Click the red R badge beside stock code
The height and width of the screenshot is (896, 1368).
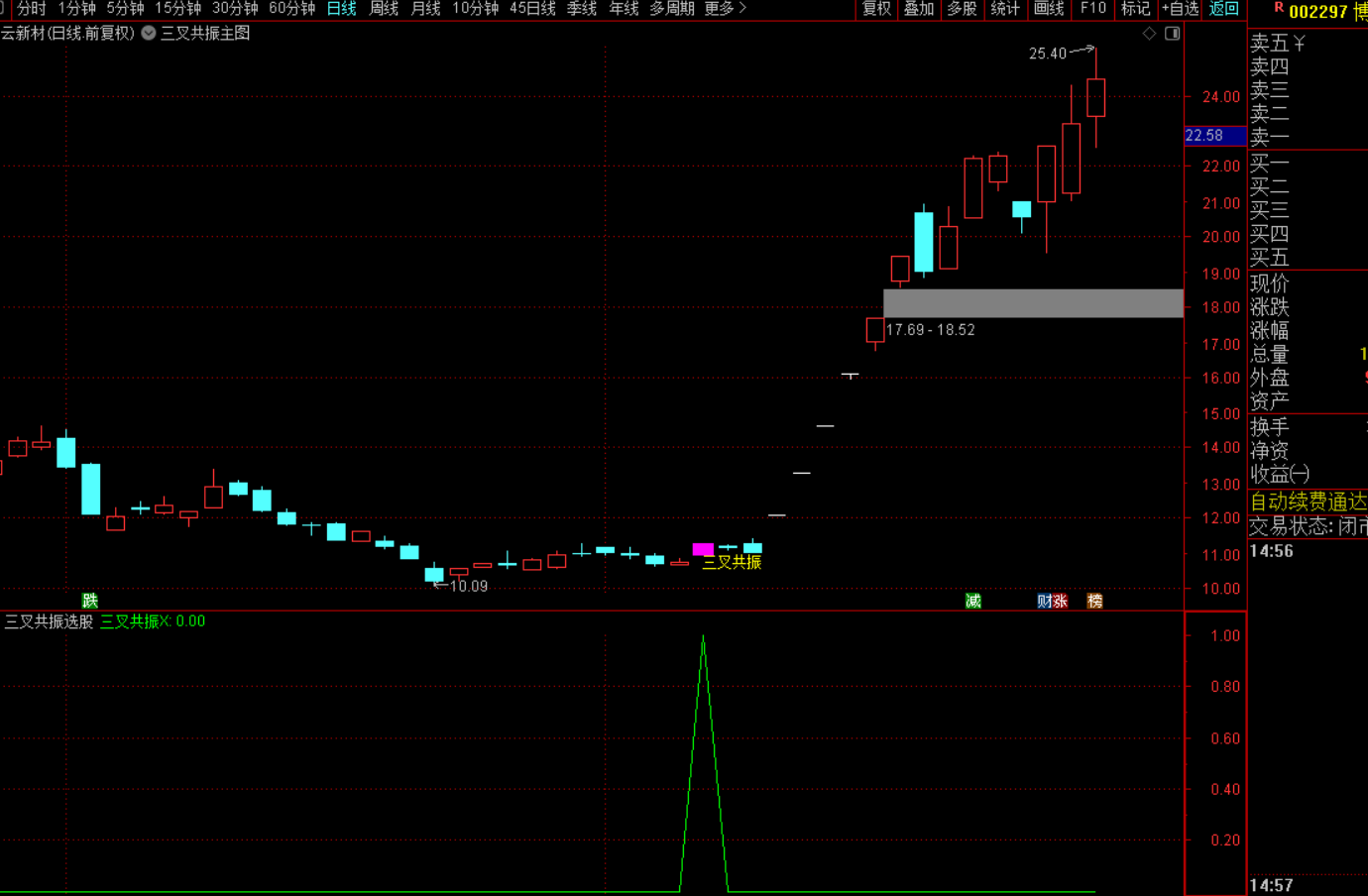(x=1279, y=8)
